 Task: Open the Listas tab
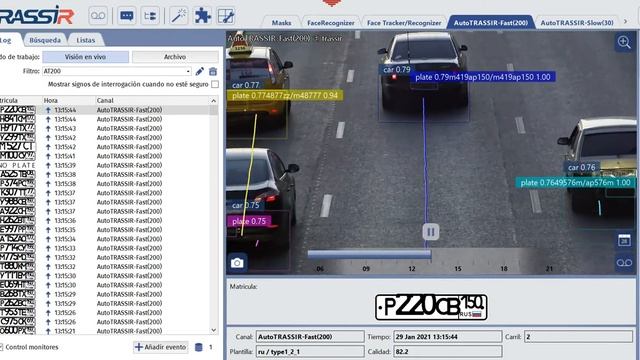pos(86,40)
